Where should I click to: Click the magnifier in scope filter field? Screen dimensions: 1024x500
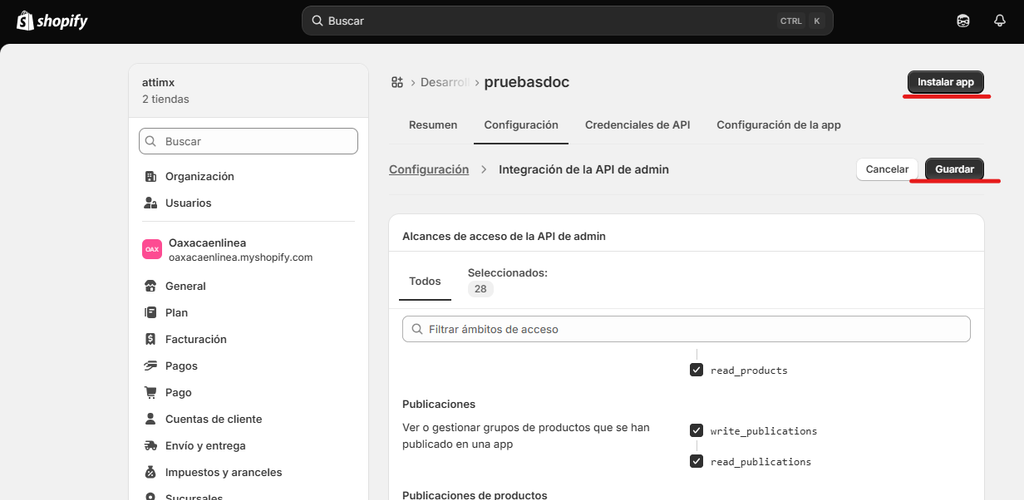click(x=416, y=330)
